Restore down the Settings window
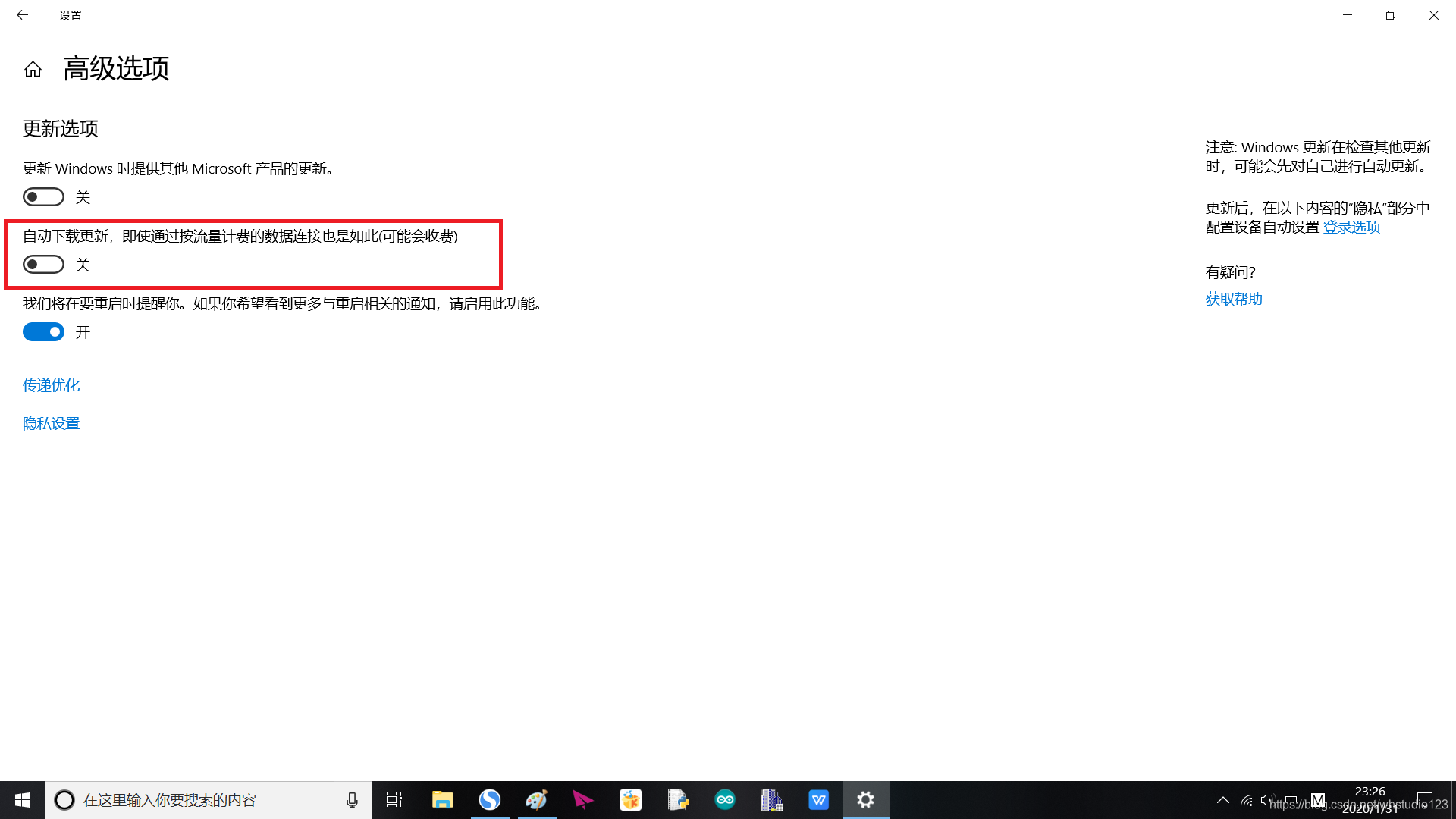 point(1391,15)
